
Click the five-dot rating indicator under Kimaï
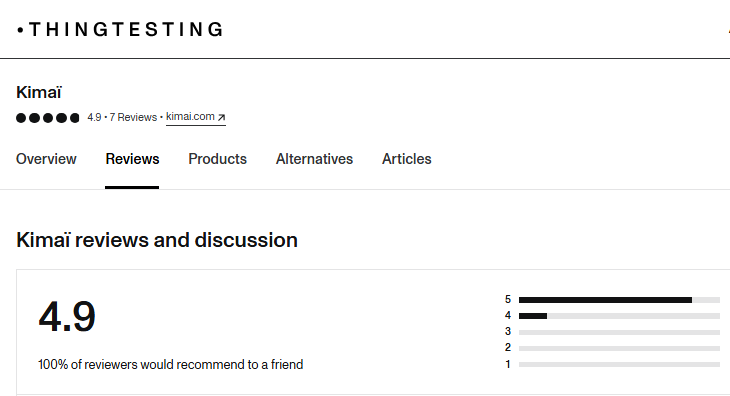[47, 118]
